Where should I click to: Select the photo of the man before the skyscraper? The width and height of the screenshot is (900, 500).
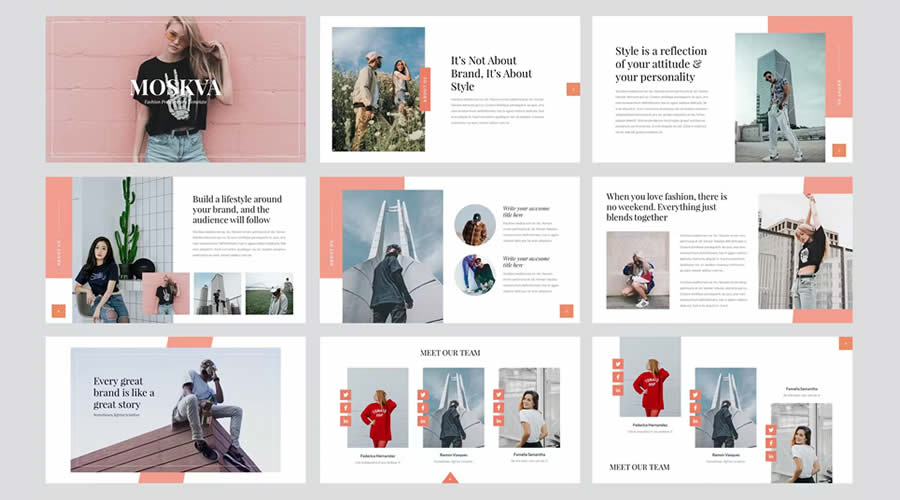(x=780, y=98)
